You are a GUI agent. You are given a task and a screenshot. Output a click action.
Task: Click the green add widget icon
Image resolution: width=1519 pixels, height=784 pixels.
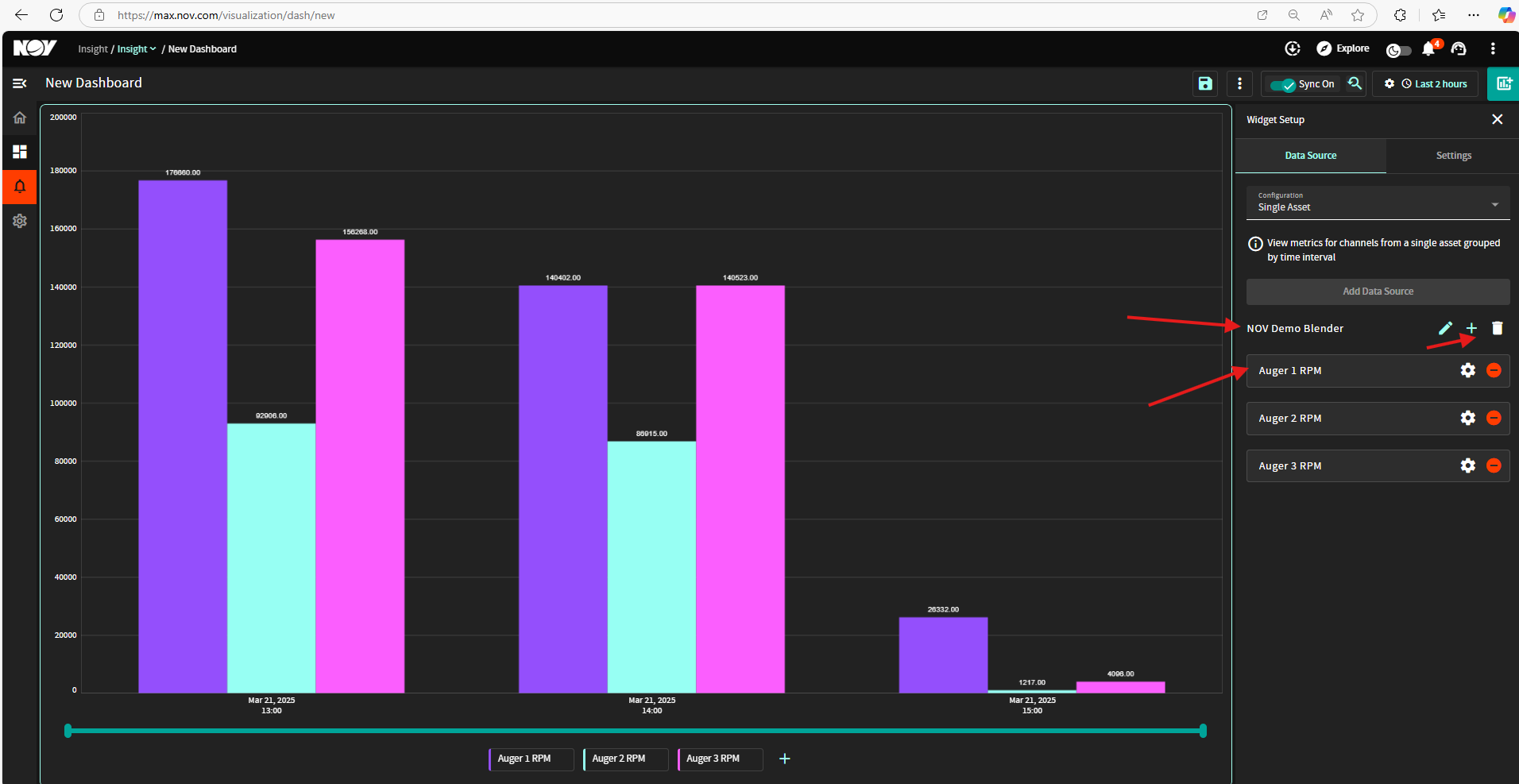1503,83
